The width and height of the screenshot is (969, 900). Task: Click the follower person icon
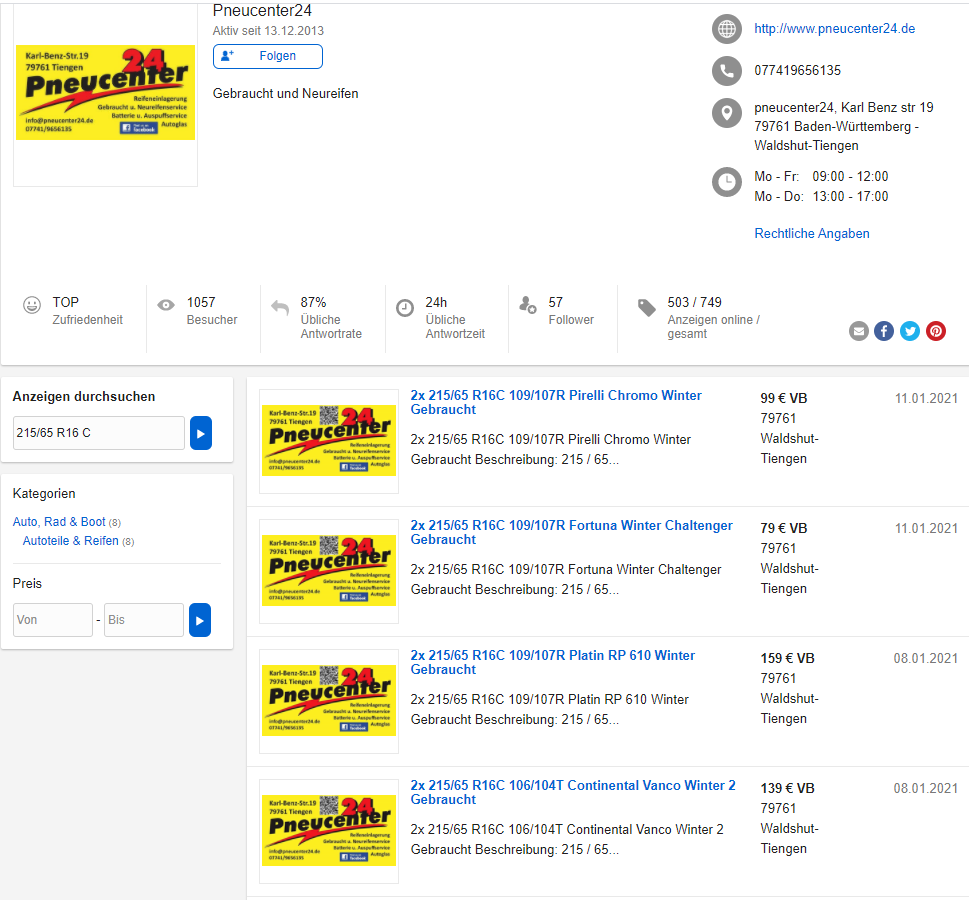[527, 304]
